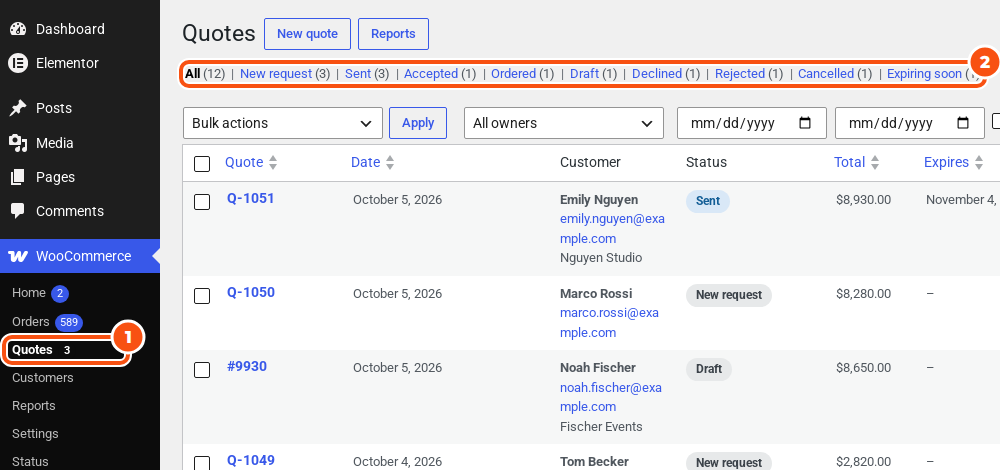This screenshot has height=470, width=1000.
Task: Email marco.rossi@example.com
Action: [610, 323]
